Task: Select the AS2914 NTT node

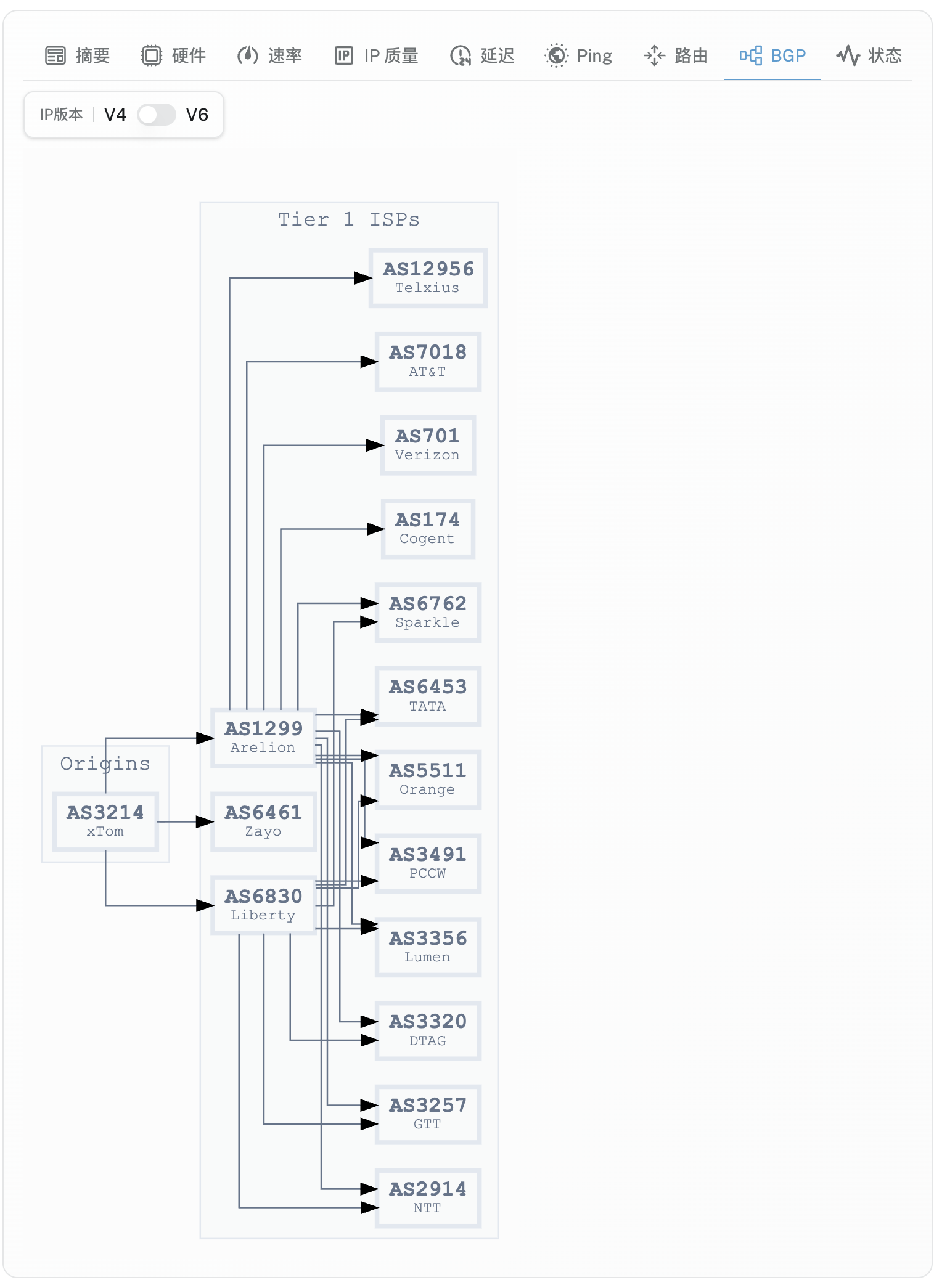Action: pos(428,1197)
